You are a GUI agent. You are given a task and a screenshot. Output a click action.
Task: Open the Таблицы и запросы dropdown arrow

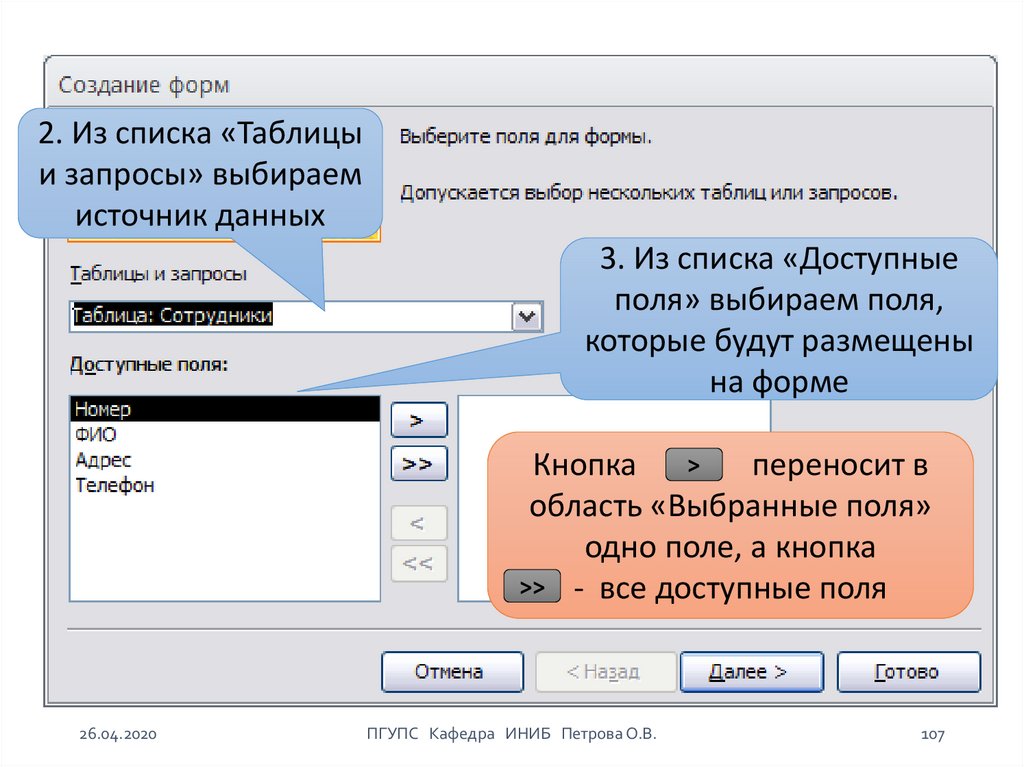[x=526, y=317]
